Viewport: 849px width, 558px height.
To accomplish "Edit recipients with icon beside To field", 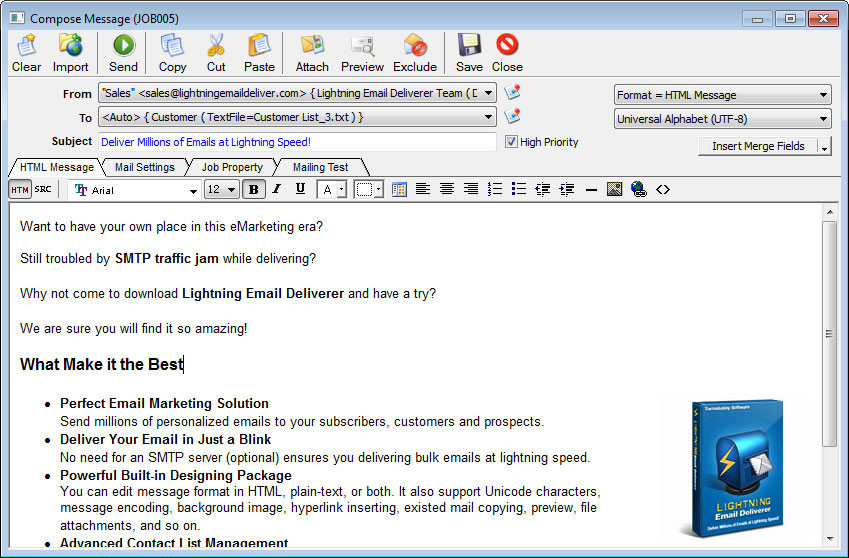I will [x=512, y=116].
